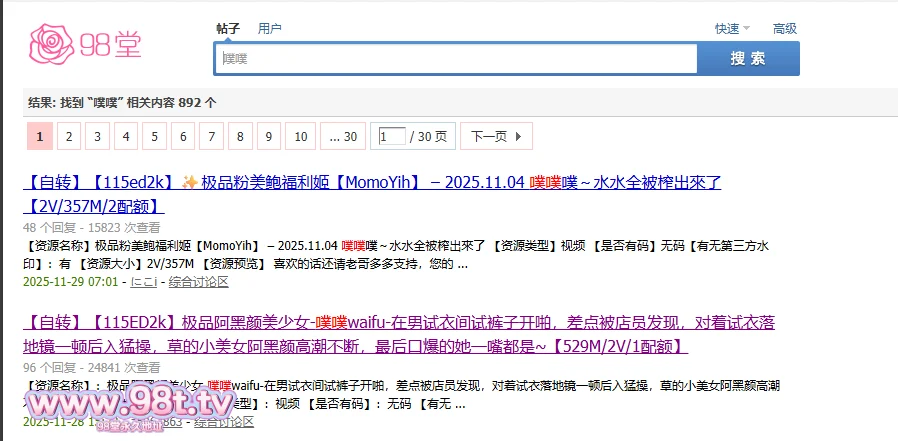
Task: Click the page number entry box
Action: [392, 136]
